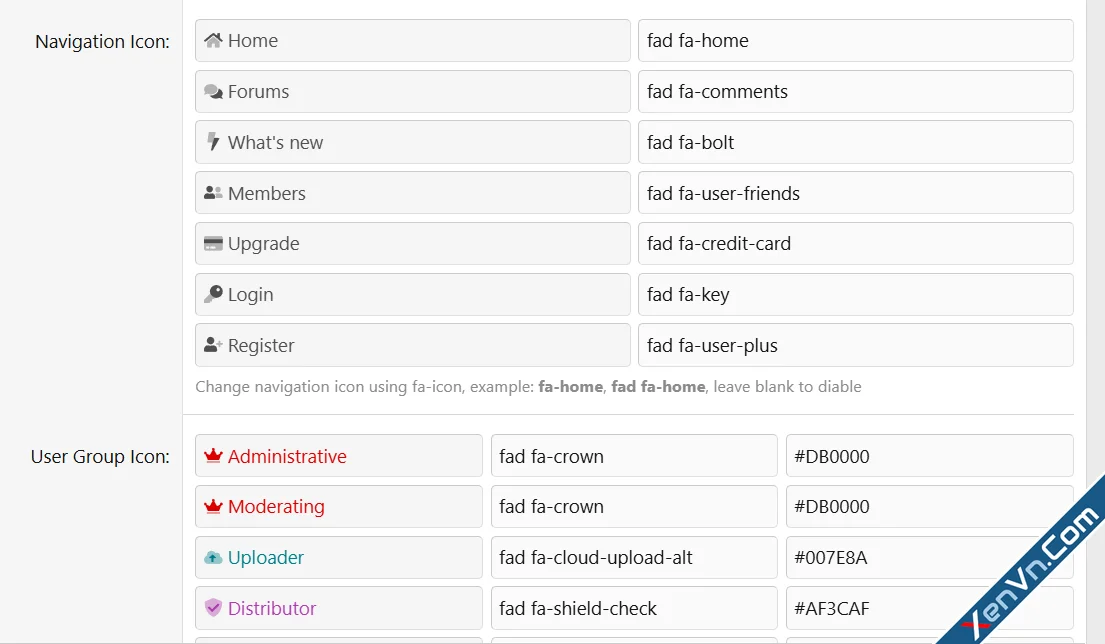Click the Distributor shield check icon
1105x644 pixels.
(x=213, y=607)
